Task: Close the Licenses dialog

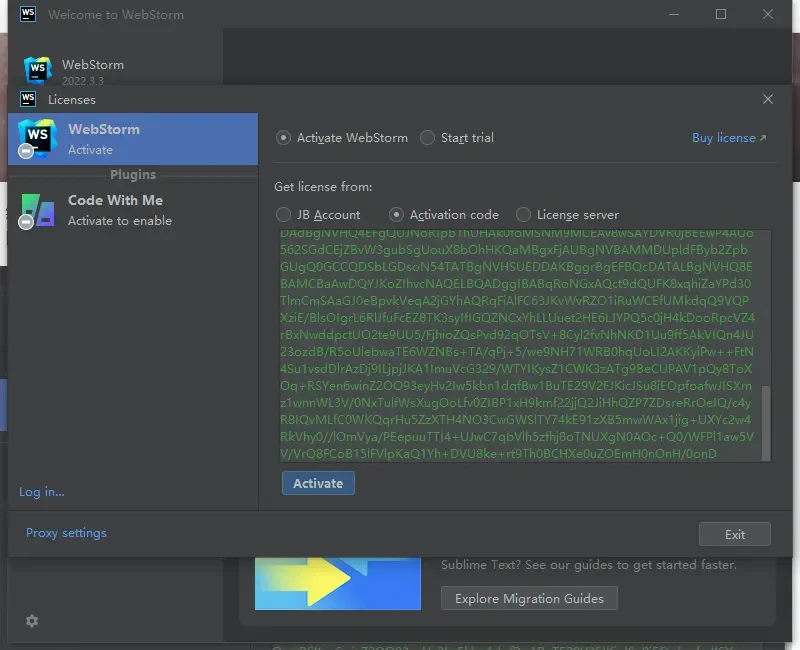Action: (768, 99)
